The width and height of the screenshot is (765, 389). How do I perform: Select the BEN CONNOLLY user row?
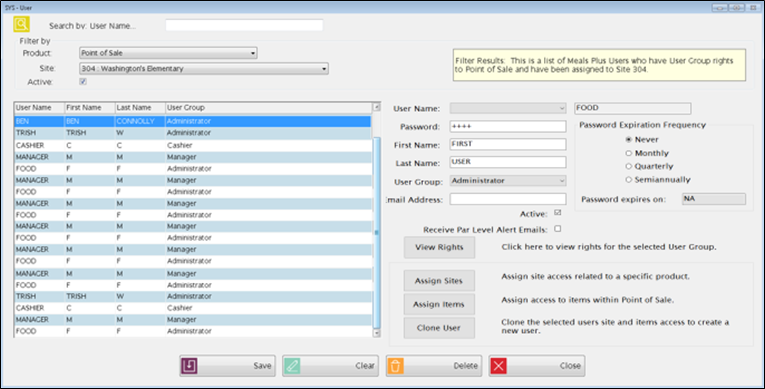(193, 121)
